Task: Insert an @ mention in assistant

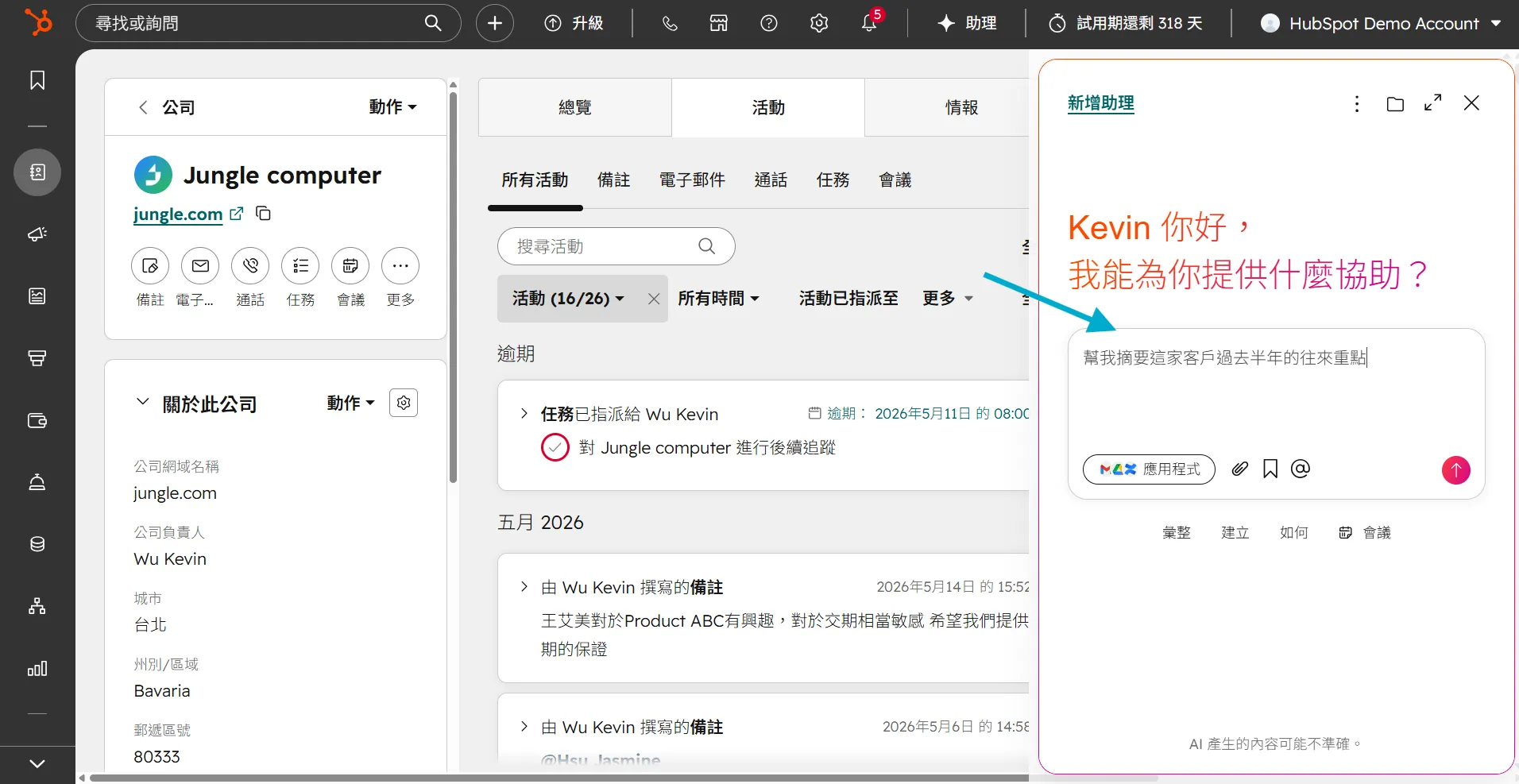Action: click(1301, 469)
